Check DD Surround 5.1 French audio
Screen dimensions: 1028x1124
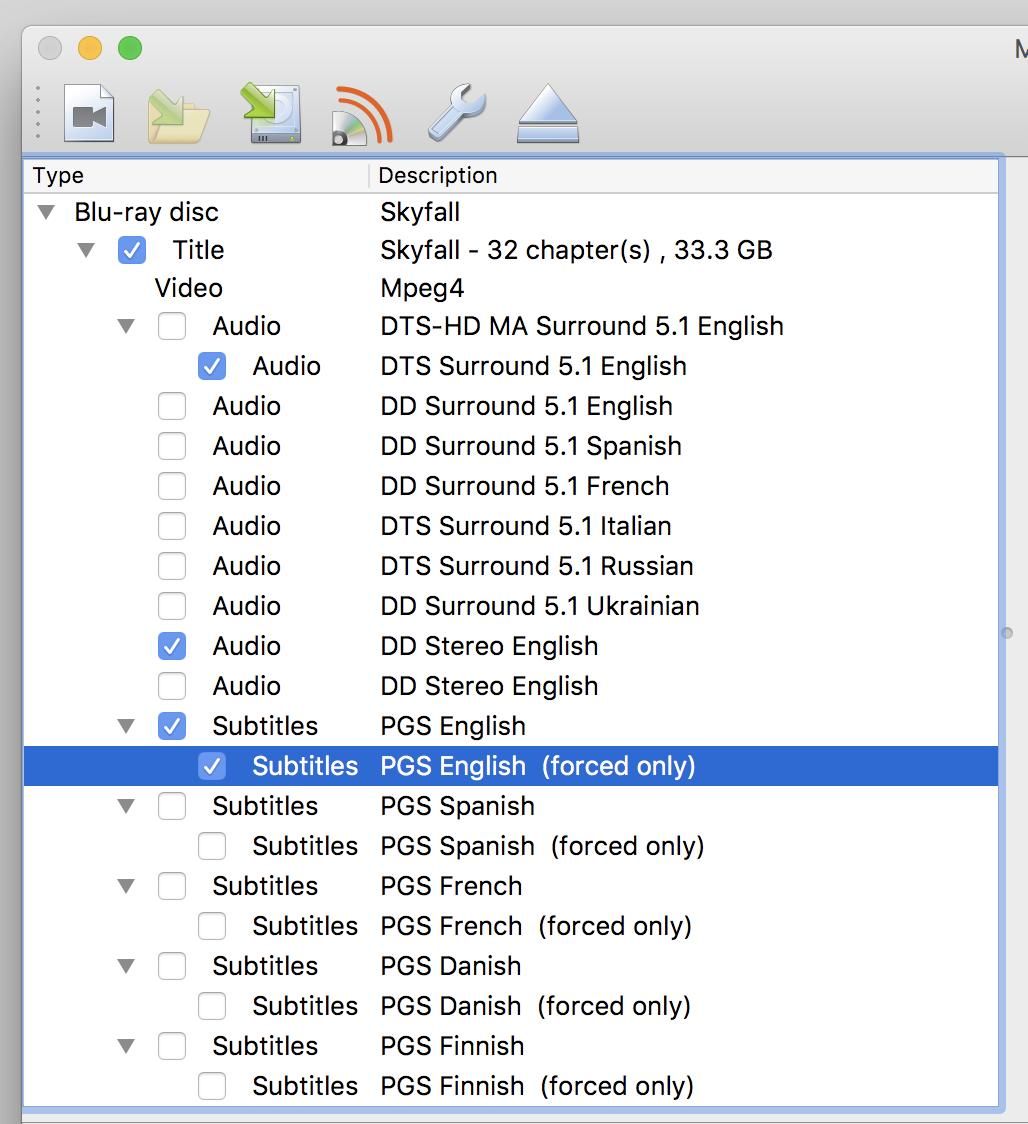(172, 487)
